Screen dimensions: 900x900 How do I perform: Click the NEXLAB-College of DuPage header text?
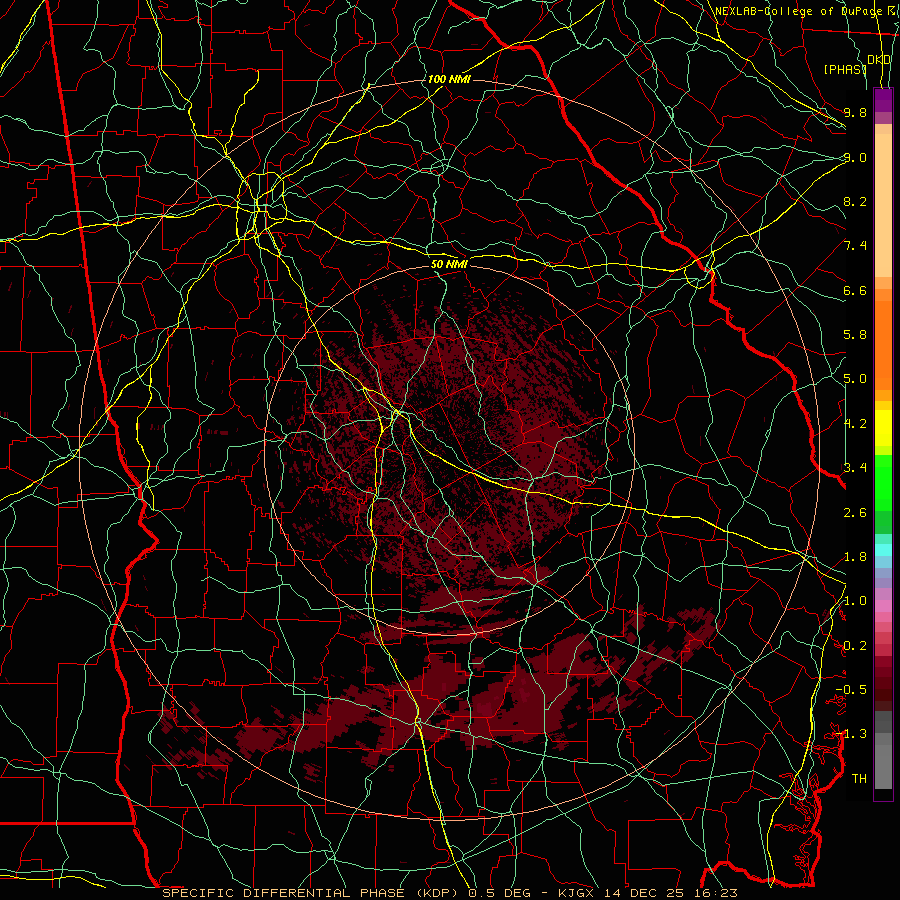(797, 11)
